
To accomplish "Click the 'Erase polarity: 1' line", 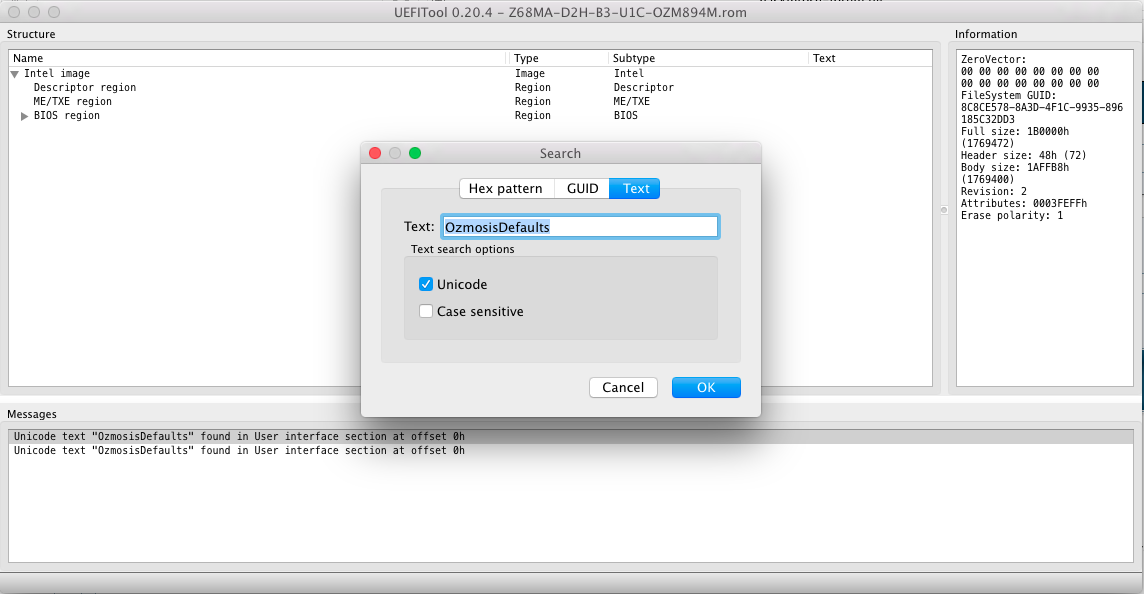I will pyautogui.click(x=1012, y=215).
